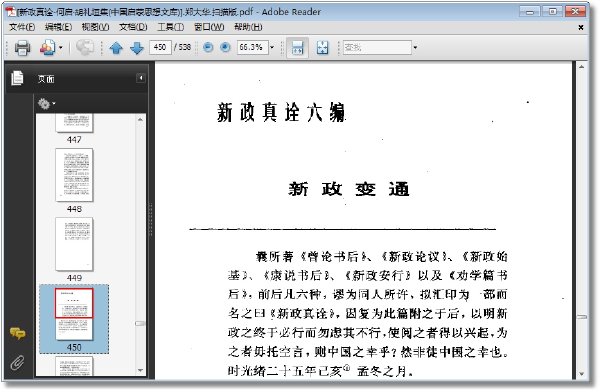This screenshot has height=392, width=600.
Task: Open the 帮助(H) menu
Action: pos(248,27)
